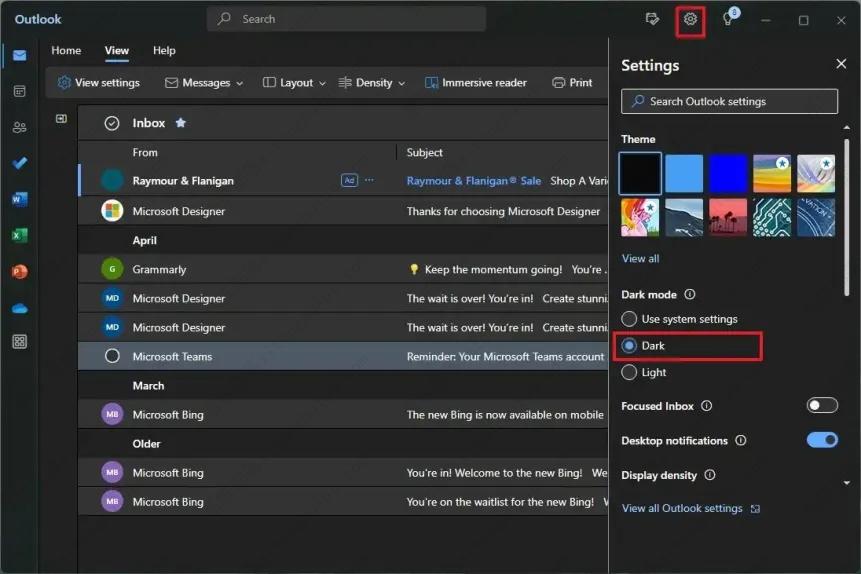Select Use system settings radio
The image size is (861, 574).
coord(629,319)
